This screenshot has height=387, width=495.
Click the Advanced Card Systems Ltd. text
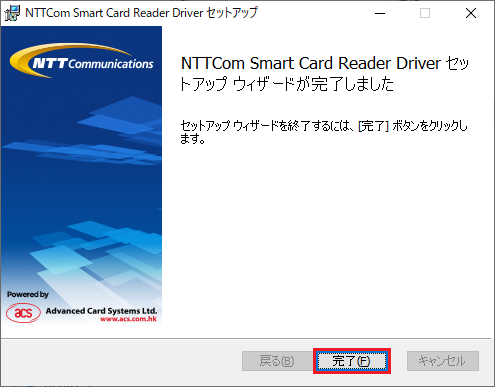[x=101, y=311]
